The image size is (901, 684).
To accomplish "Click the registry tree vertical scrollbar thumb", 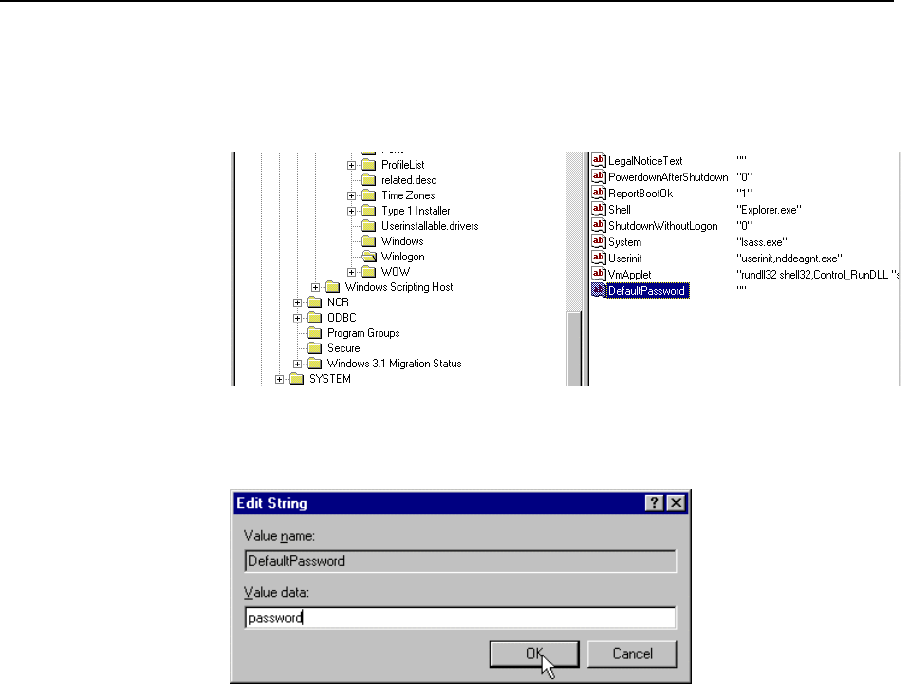I will click(x=574, y=348).
